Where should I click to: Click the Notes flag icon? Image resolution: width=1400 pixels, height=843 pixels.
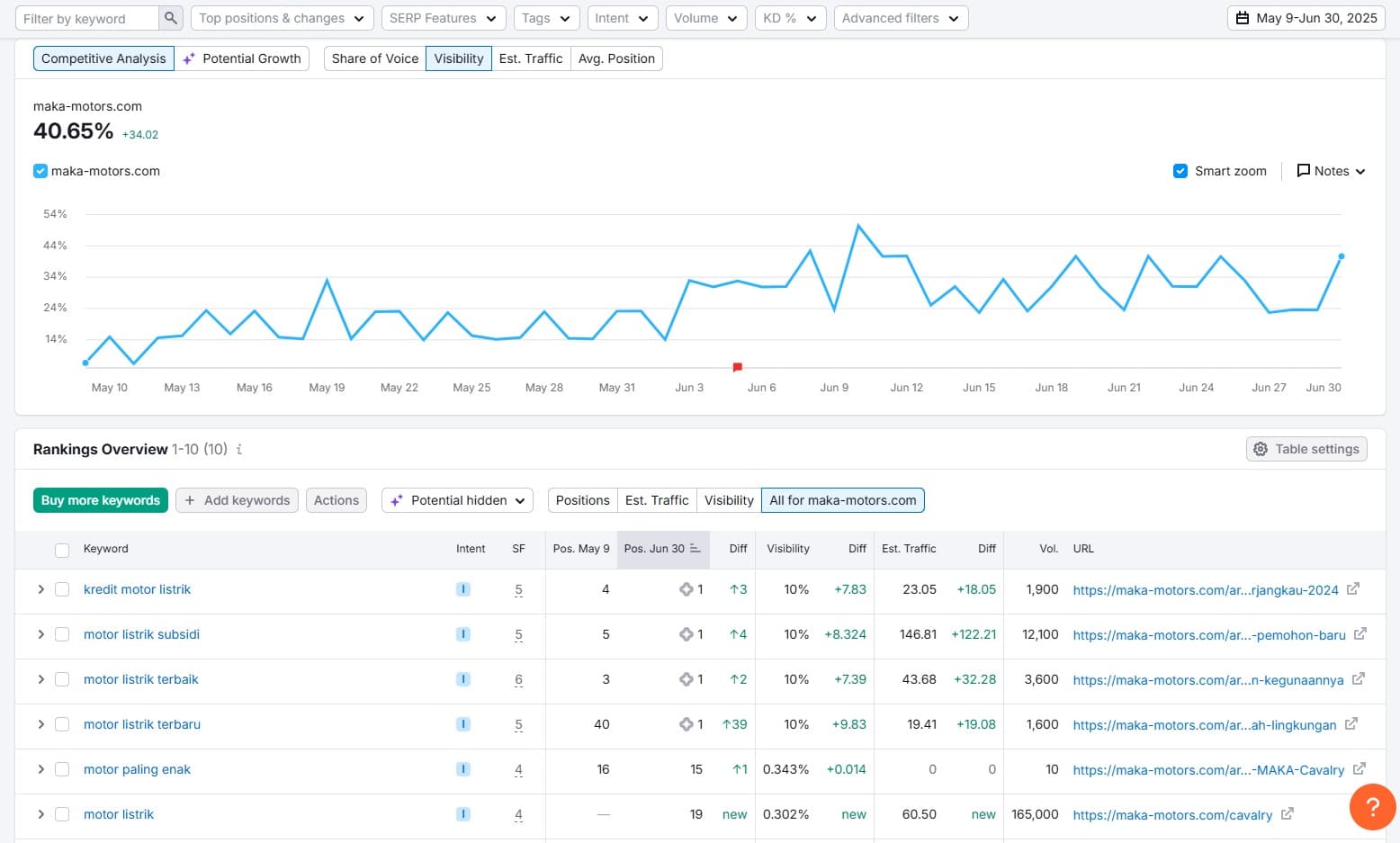(1303, 171)
